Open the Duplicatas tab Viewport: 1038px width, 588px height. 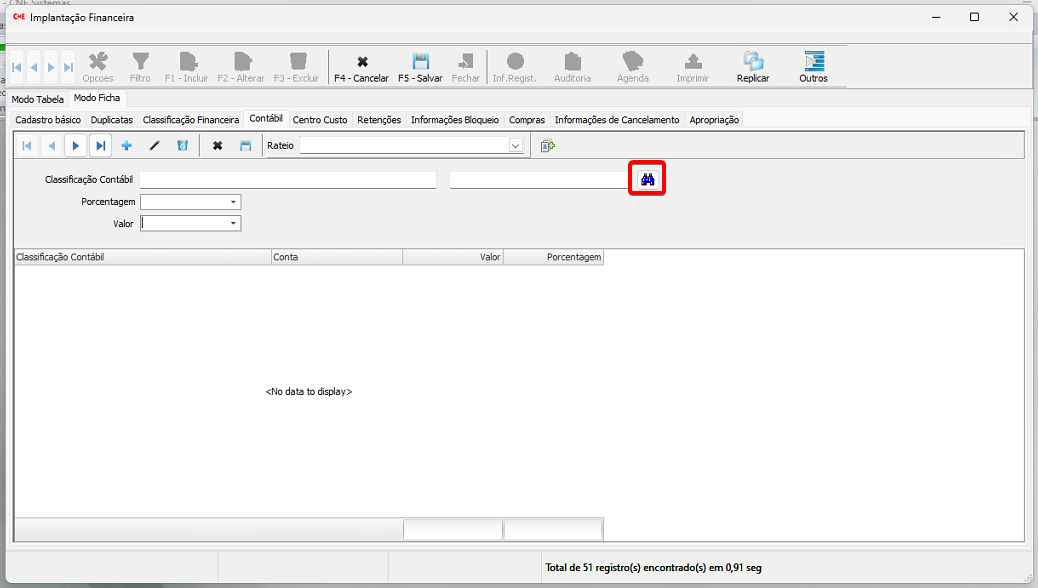click(111, 120)
